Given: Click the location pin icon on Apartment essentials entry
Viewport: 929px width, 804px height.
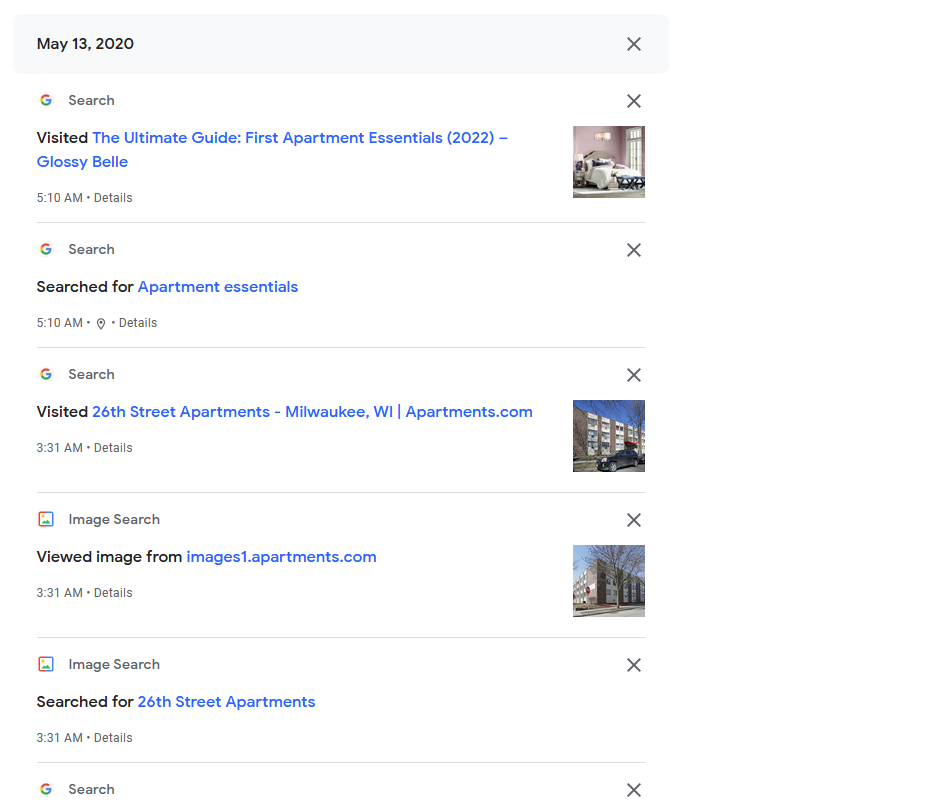Looking at the screenshot, I should tap(101, 324).
